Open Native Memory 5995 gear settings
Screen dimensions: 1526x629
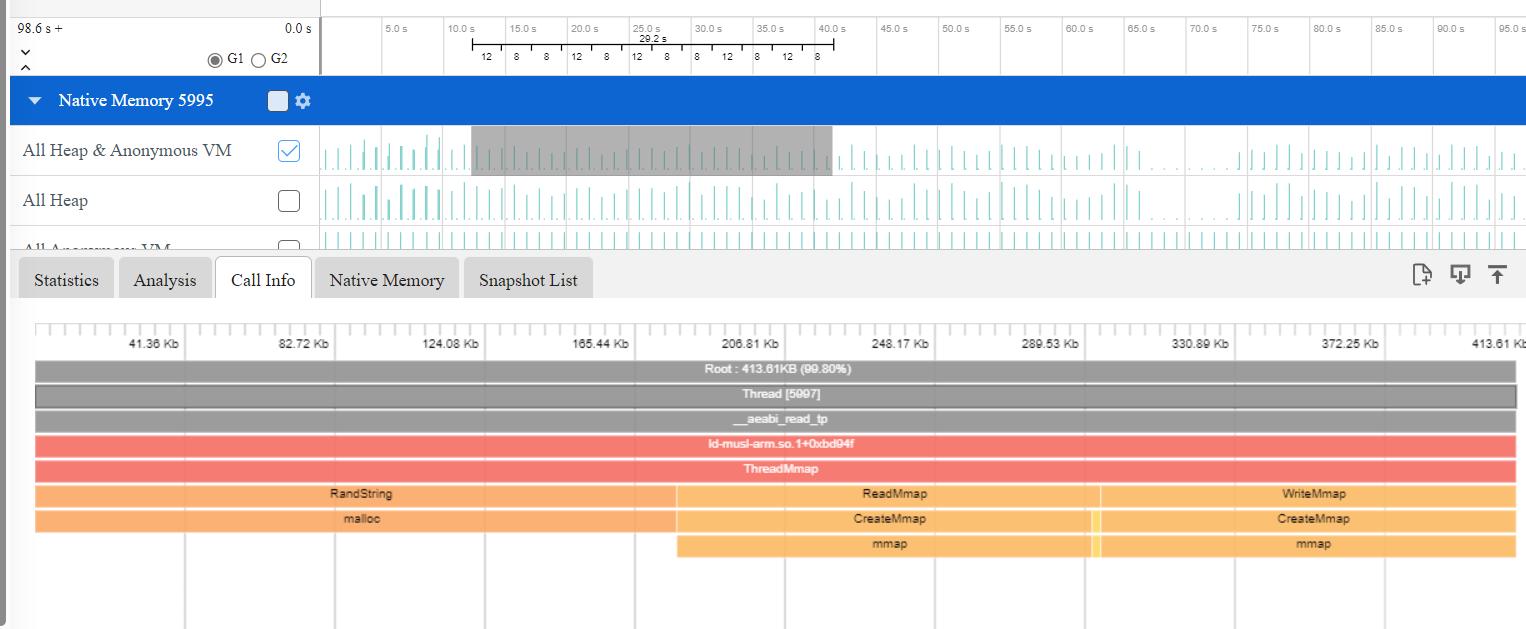click(303, 101)
